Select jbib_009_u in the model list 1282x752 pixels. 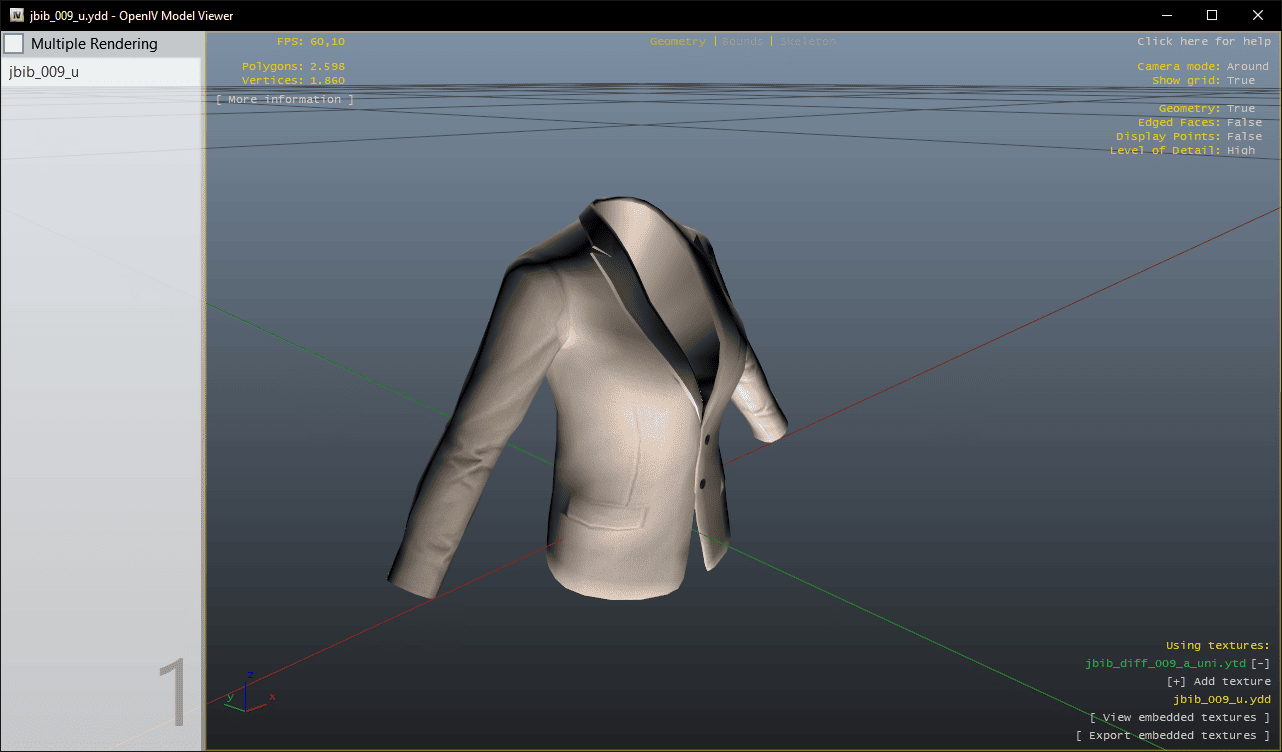[44, 72]
